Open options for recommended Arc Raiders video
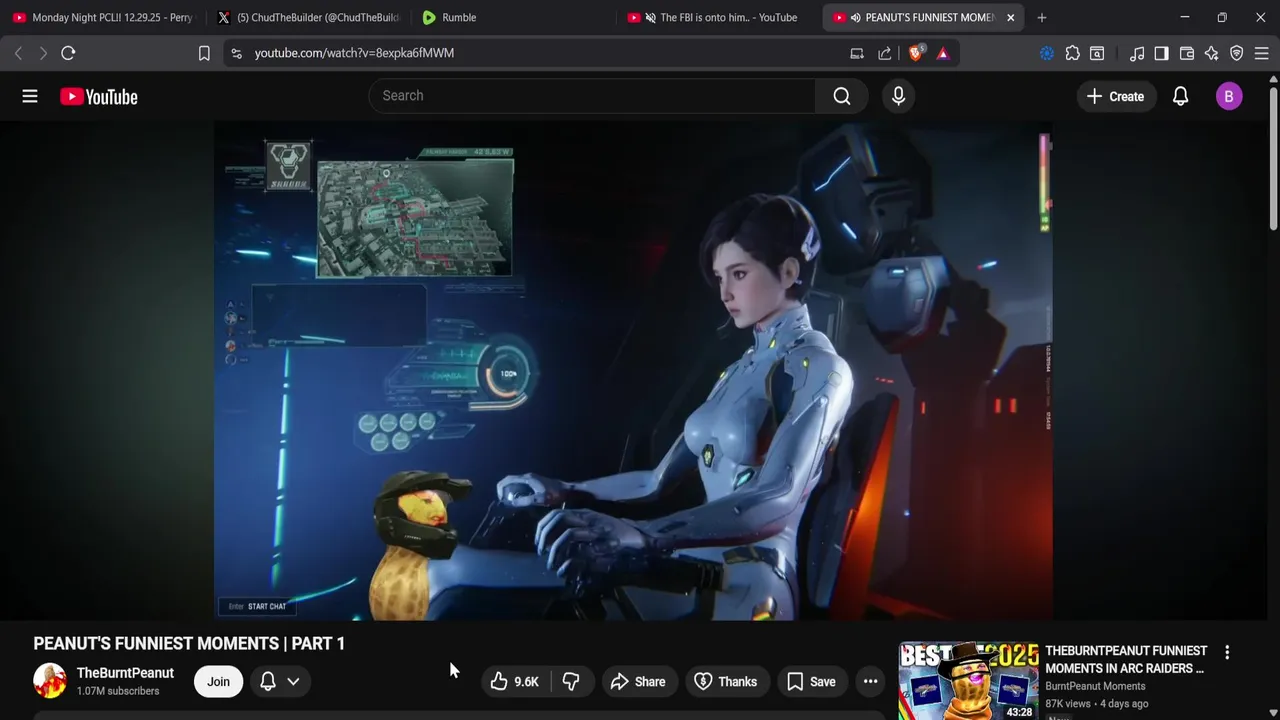Image resolution: width=1280 pixels, height=720 pixels. tap(1227, 652)
